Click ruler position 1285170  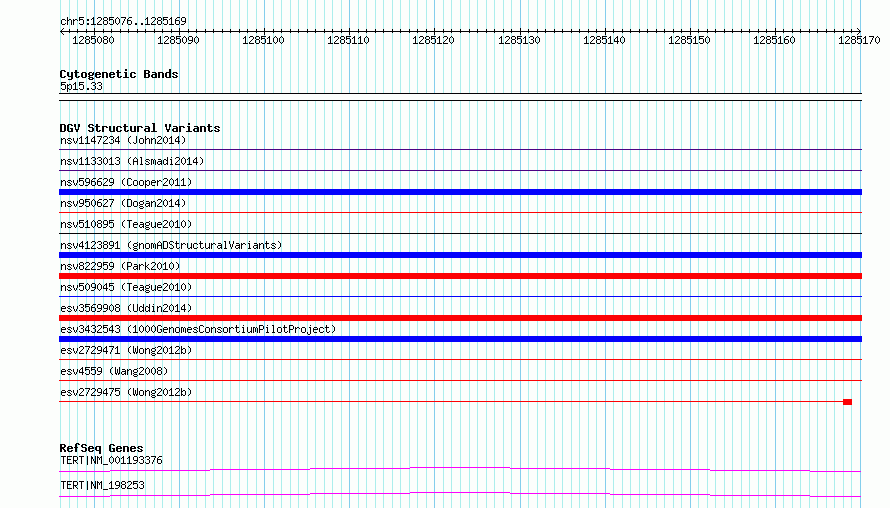(859, 40)
